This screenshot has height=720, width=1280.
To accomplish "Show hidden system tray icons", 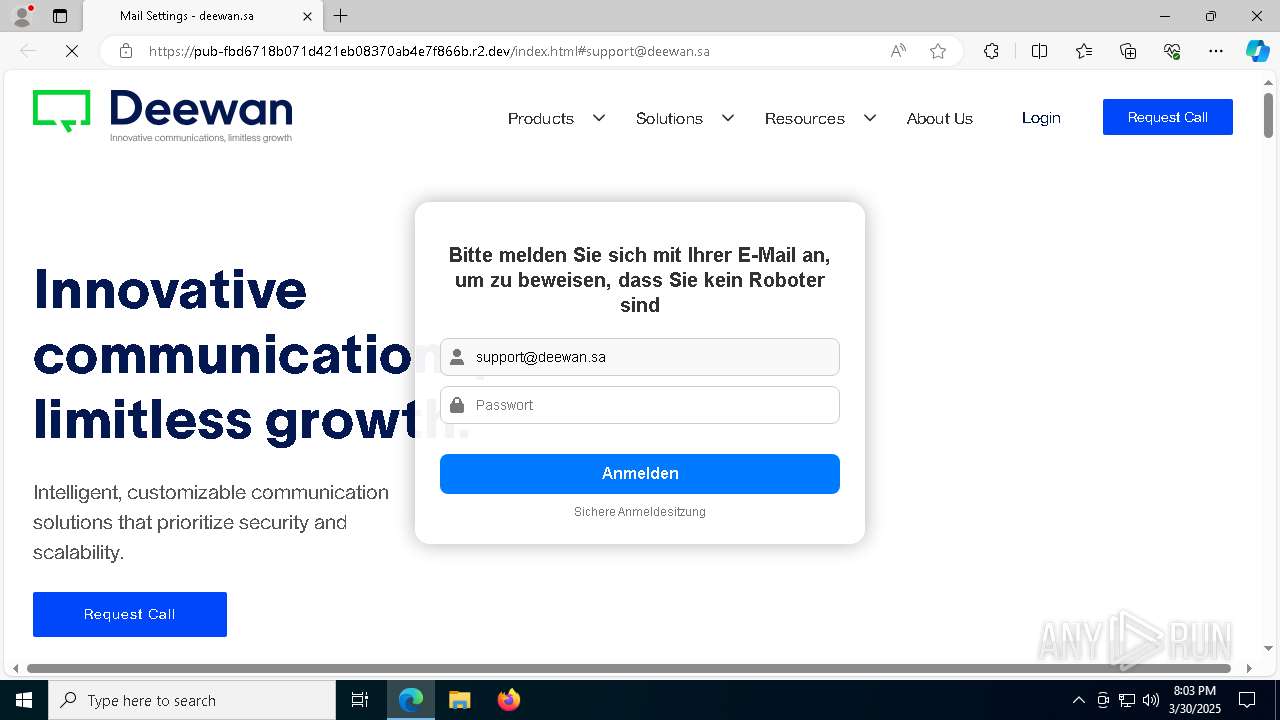I will pyautogui.click(x=1078, y=700).
